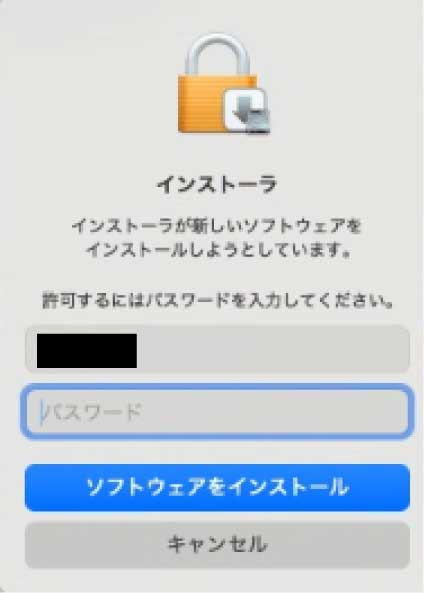Confirm installation with the blue install button
Screen dimensions: 424x593
[217, 487]
